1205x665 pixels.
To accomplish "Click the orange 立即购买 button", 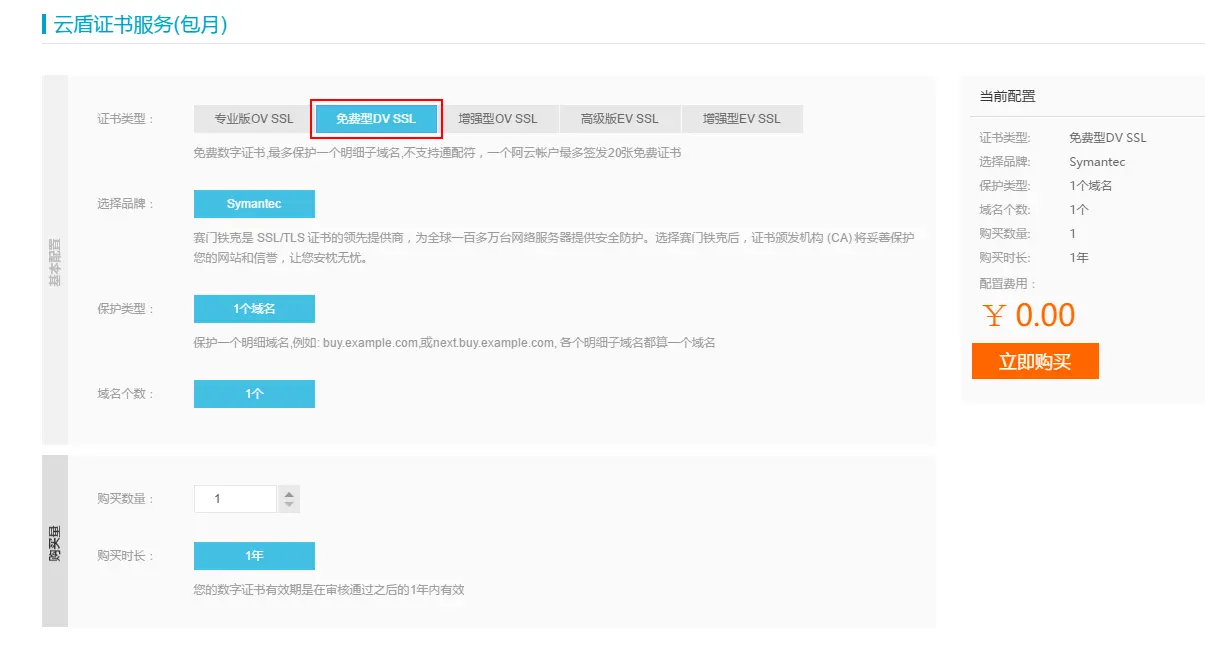I will pos(1035,361).
